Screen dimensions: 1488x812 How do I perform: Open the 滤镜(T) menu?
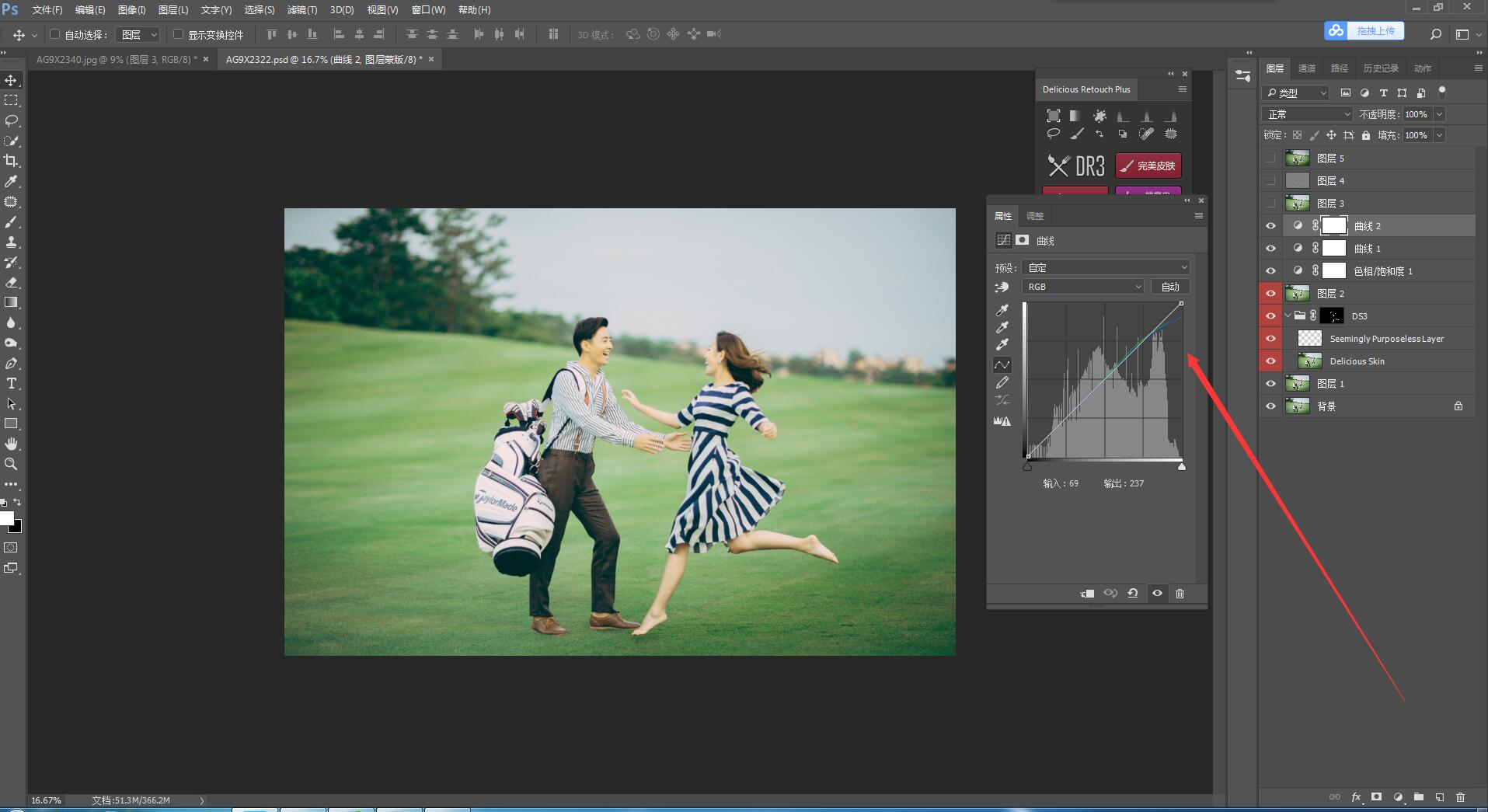(301, 10)
